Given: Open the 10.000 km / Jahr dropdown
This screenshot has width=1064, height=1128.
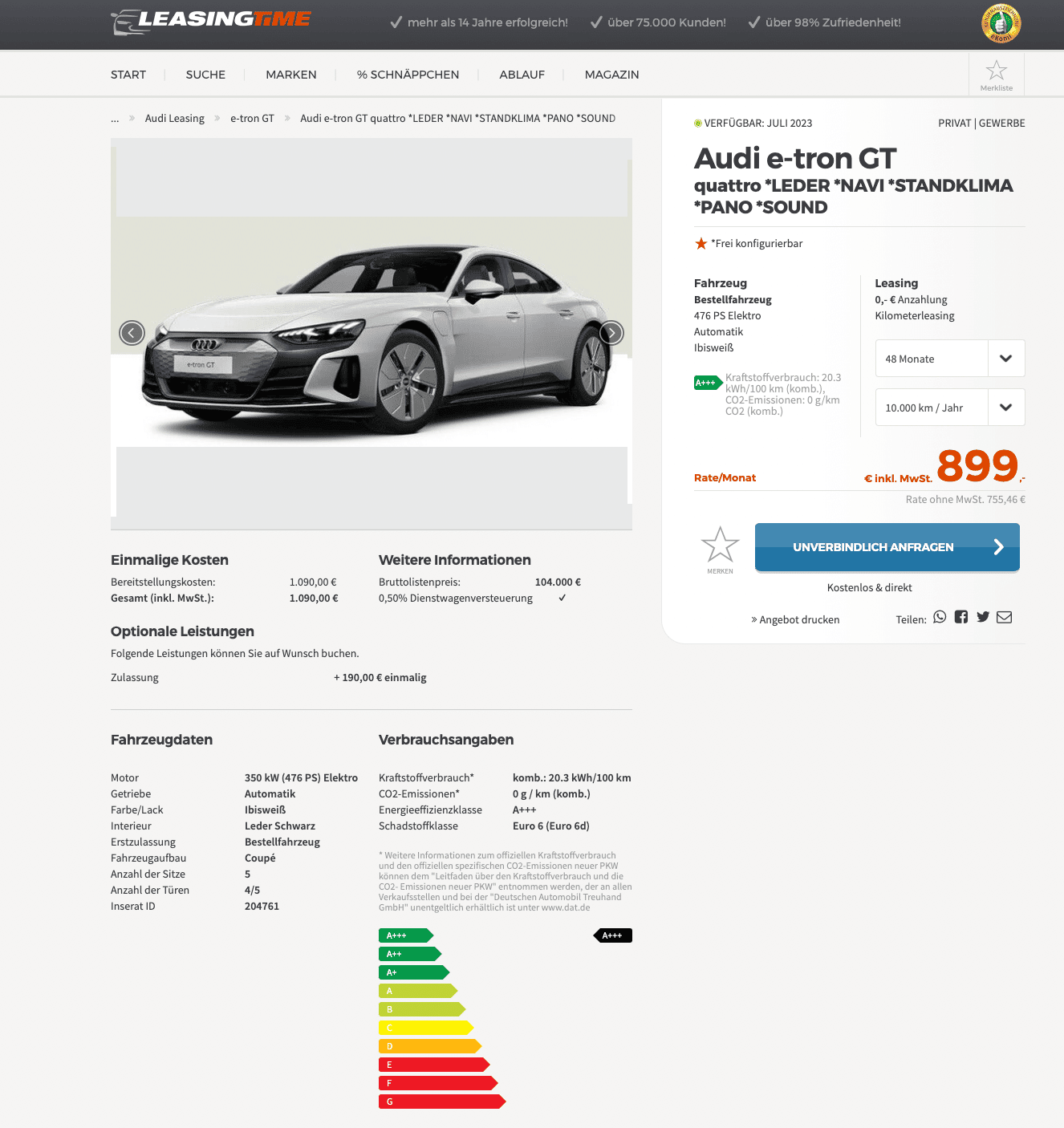Looking at the screenshot, I should coord(950,408).
